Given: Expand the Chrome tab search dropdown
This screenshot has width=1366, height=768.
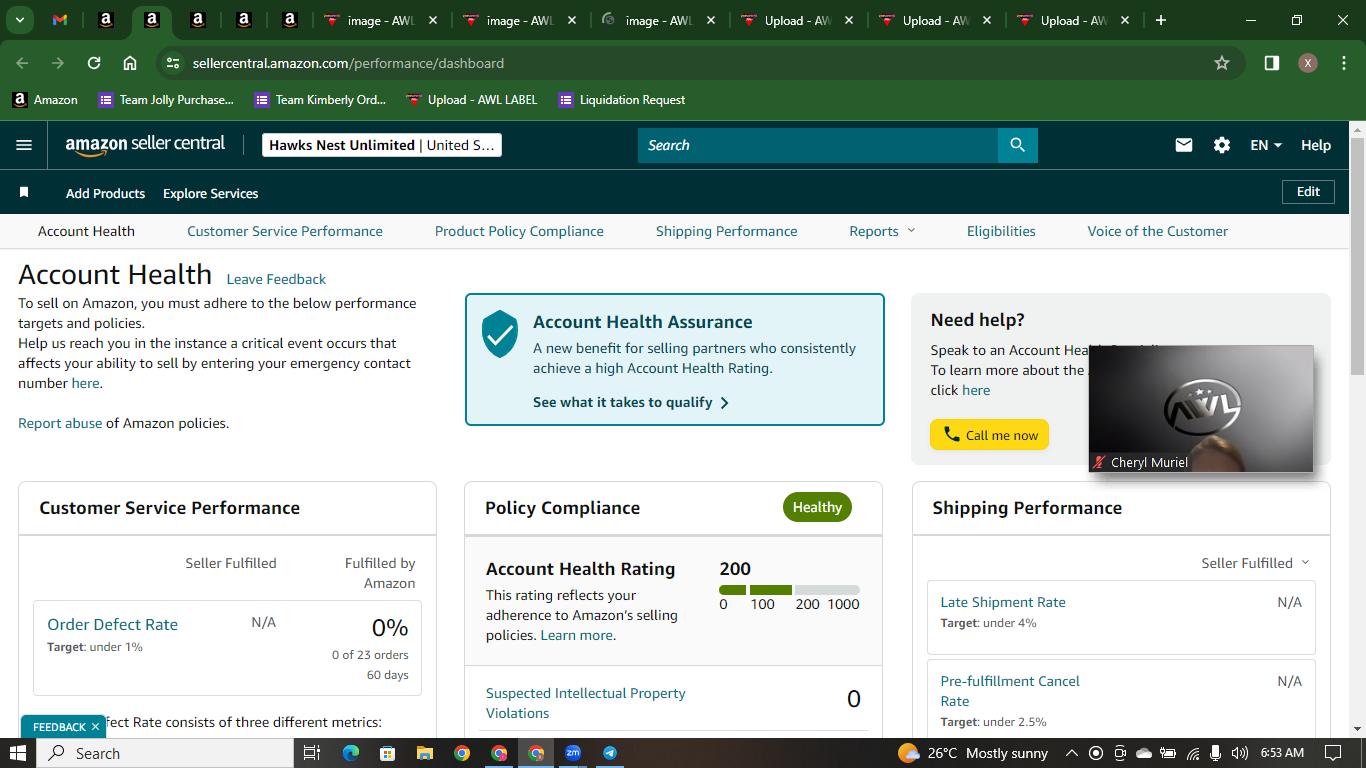Looking at the screenshot, I should tap(20, 20).
